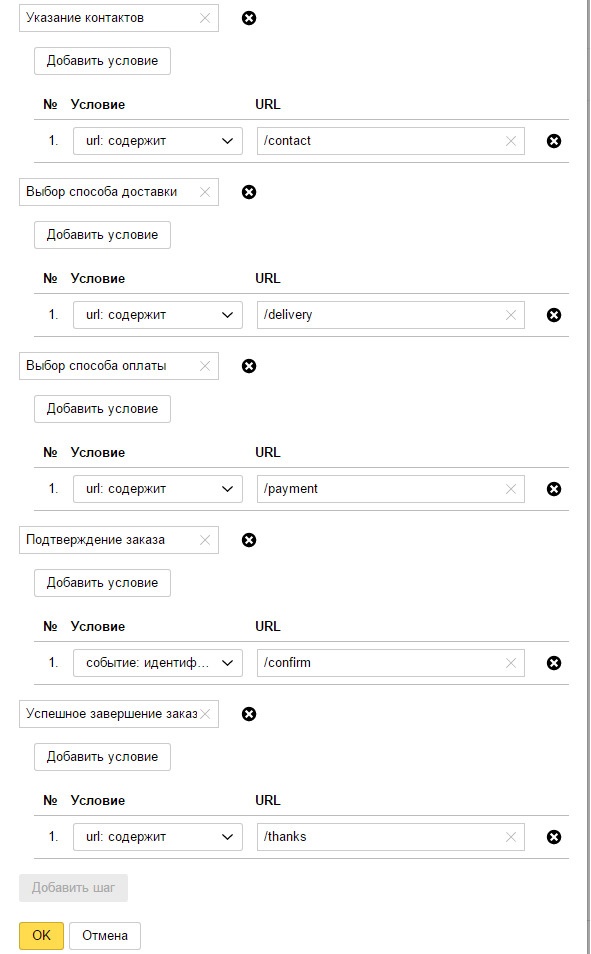Expand condition dropdown for /thanks row
591x954 pixels.
(158, 837)
